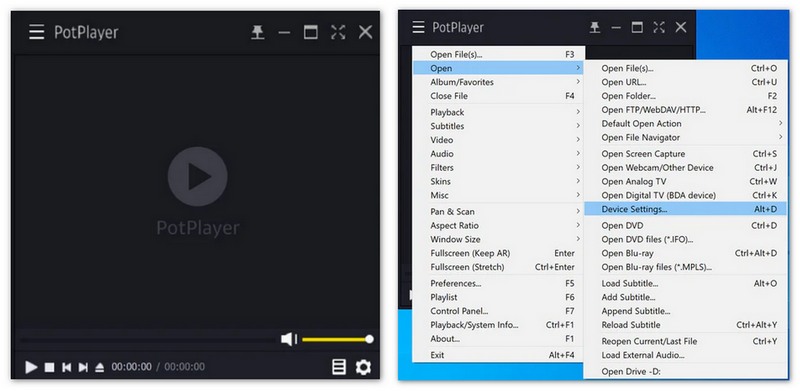This screenshot has height=391, width=800.
Task: Select Fullscreen (Keep AR)
Action: tap(498, 253)
